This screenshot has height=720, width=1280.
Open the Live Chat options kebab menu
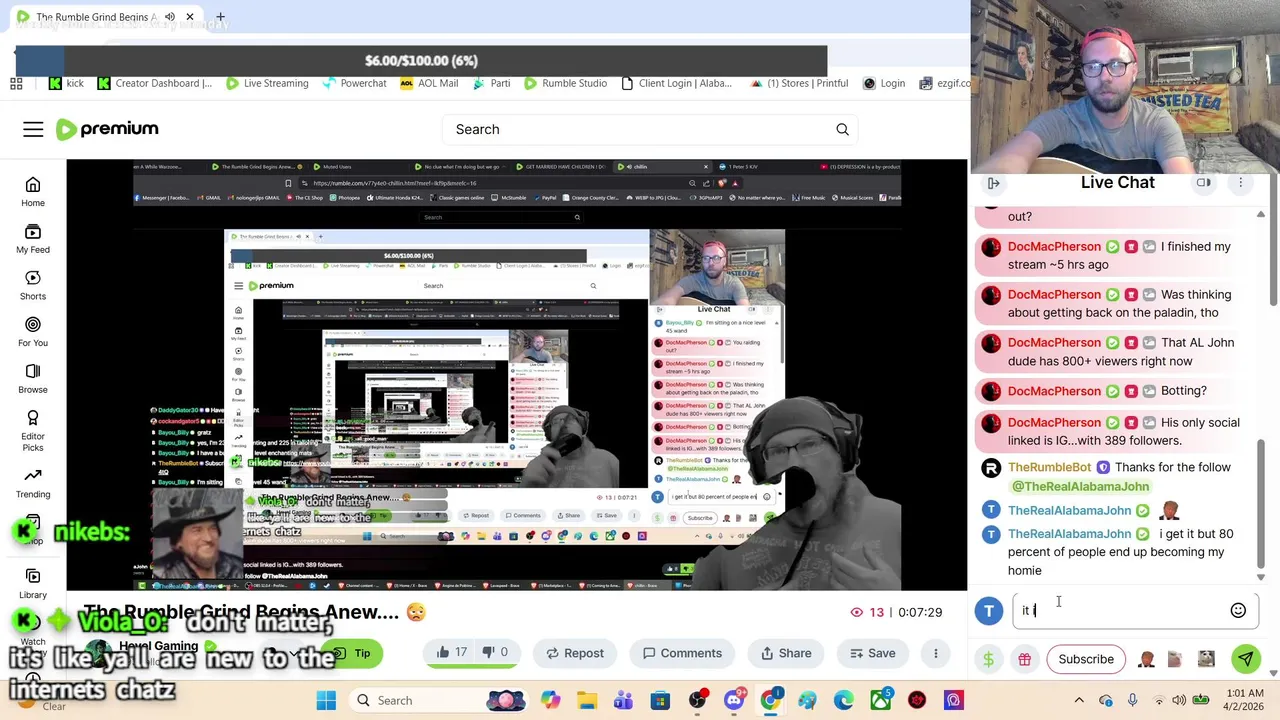(x=1241, y=183)
